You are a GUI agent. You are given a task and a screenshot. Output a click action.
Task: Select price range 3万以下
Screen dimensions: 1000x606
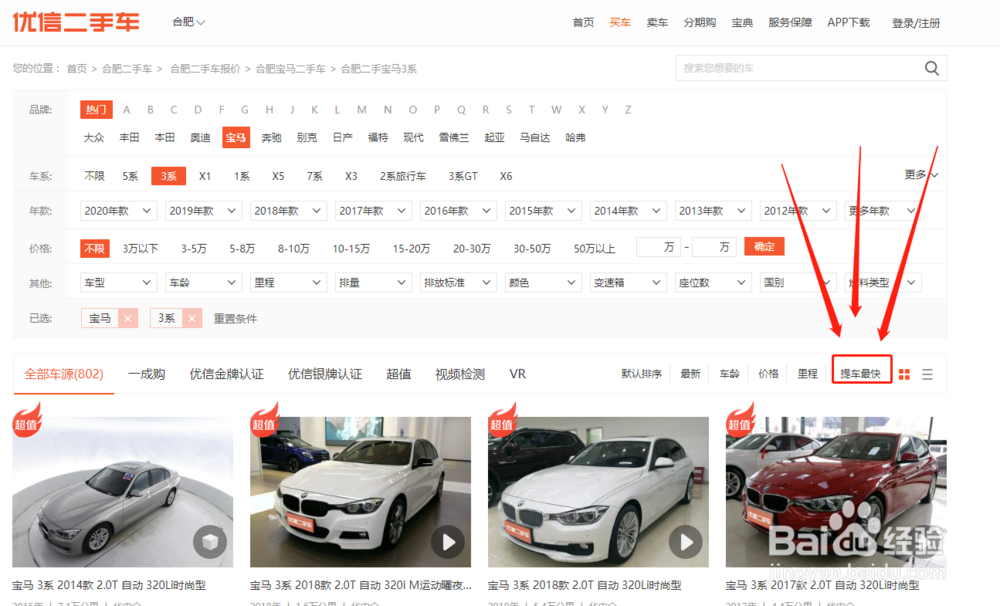[x=140, y=249]
